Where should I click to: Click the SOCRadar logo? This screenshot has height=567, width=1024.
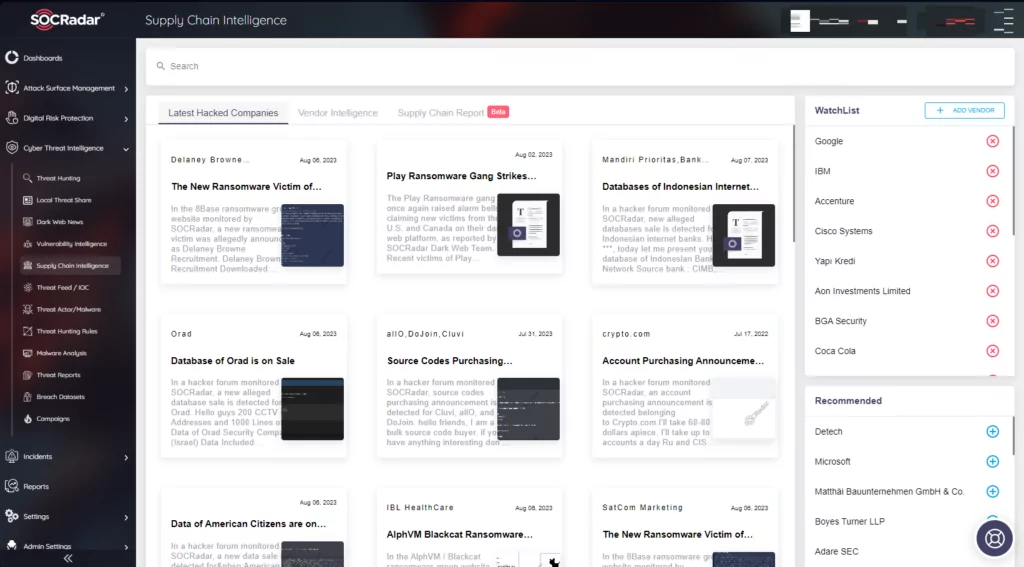67,20
